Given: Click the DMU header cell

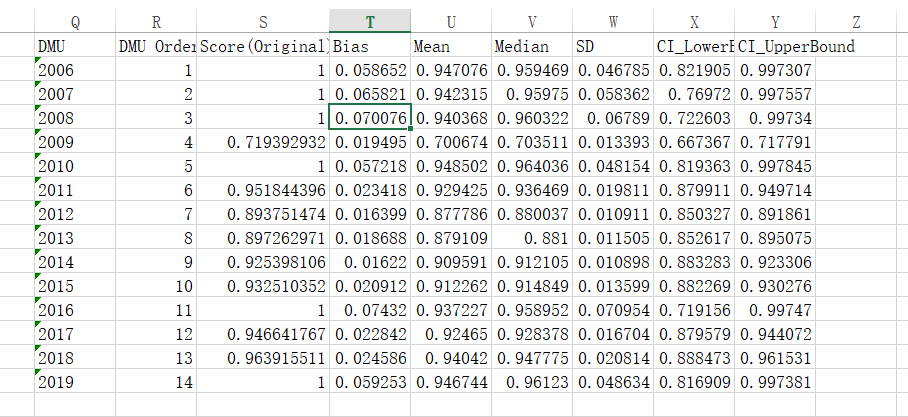Looking at the screenshot, I should 75,47.
